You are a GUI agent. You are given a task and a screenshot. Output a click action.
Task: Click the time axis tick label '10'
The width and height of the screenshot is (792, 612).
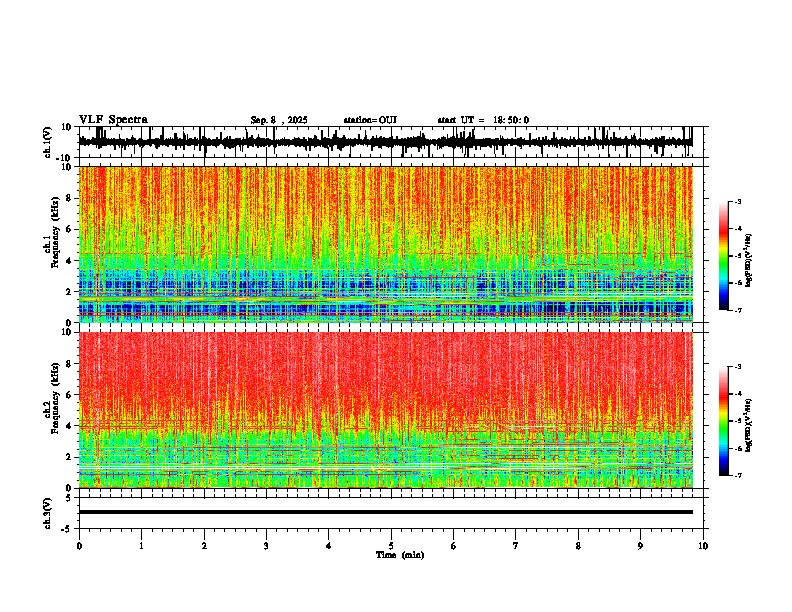[703, 546]
